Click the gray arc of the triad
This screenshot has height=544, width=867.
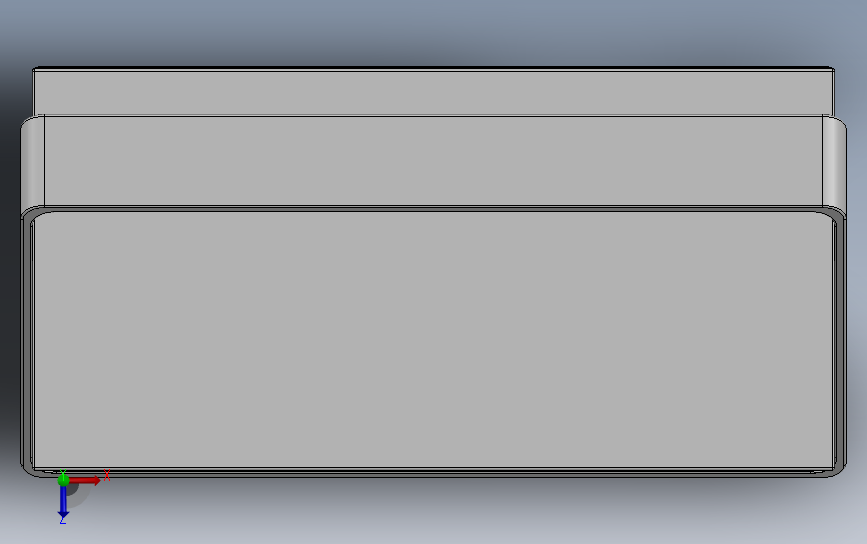80,496
